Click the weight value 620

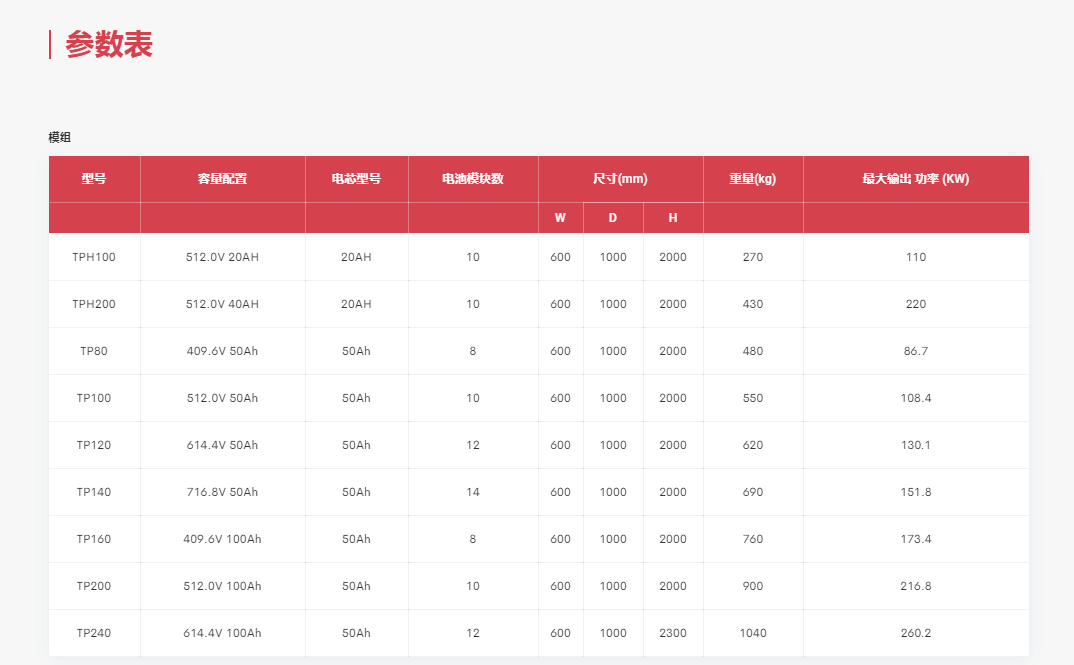click(x=753, y=445)
